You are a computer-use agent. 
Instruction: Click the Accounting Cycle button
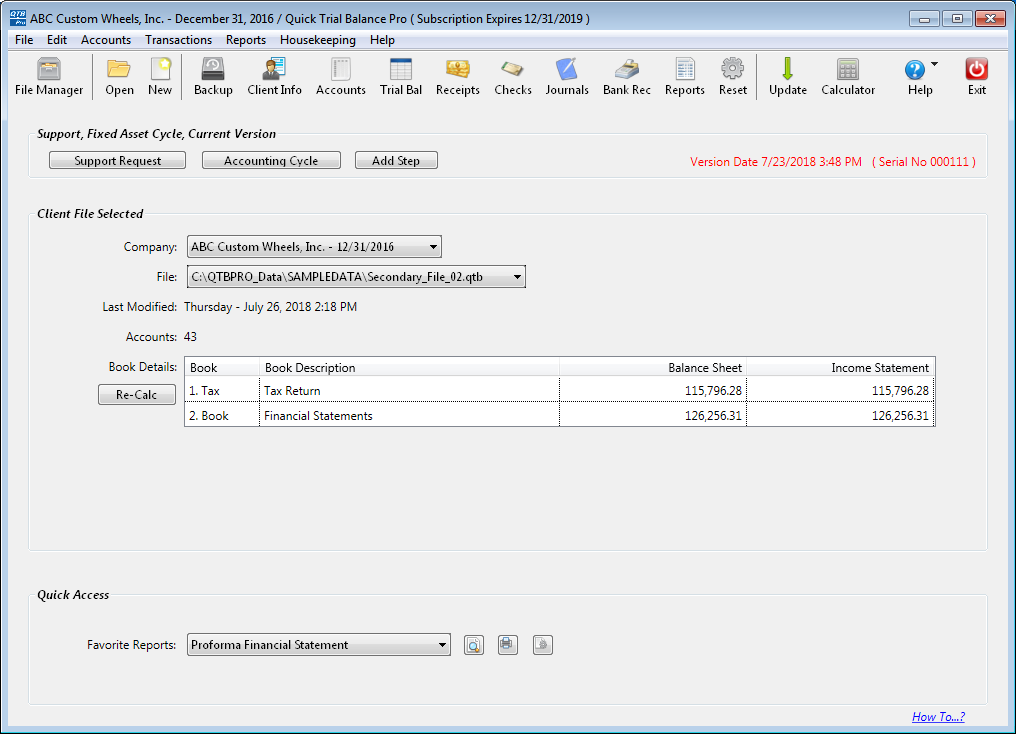point(271,160)
